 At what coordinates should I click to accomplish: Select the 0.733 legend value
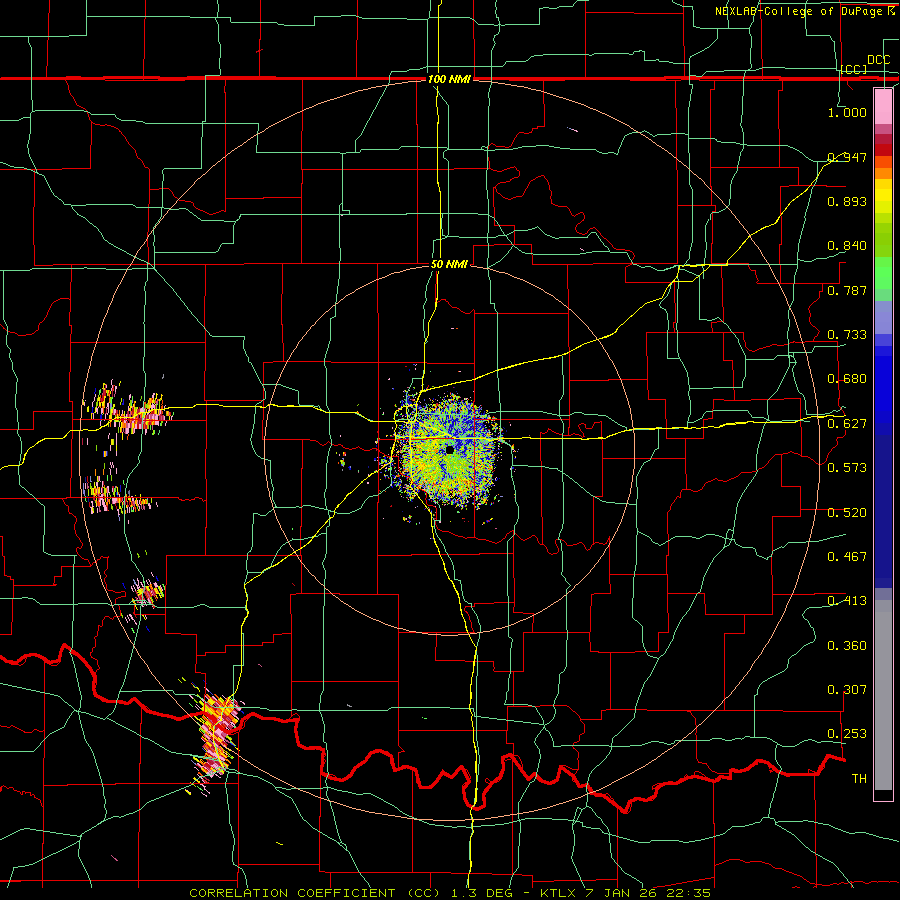(x=847, y=335)
